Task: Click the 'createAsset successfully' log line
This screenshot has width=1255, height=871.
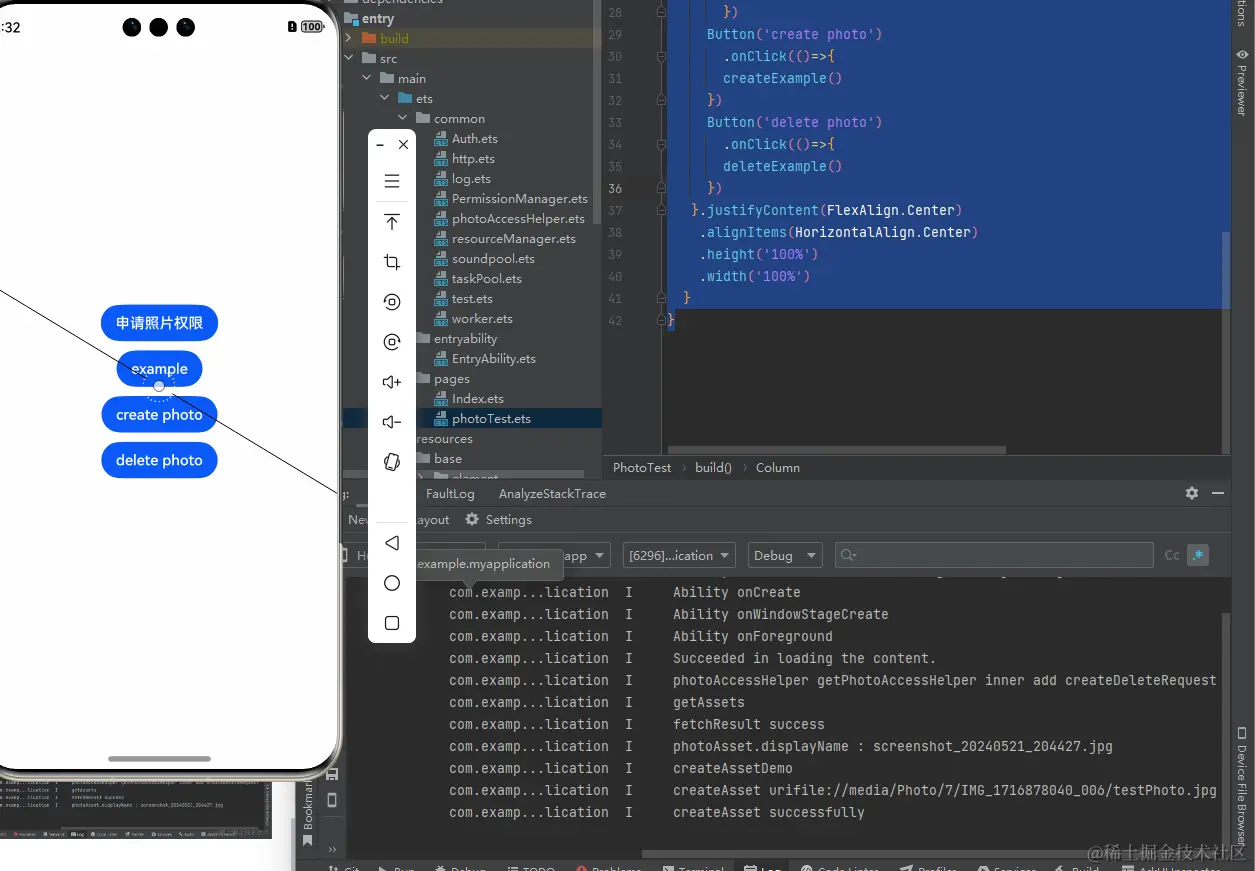Action: tap(768, 812)
